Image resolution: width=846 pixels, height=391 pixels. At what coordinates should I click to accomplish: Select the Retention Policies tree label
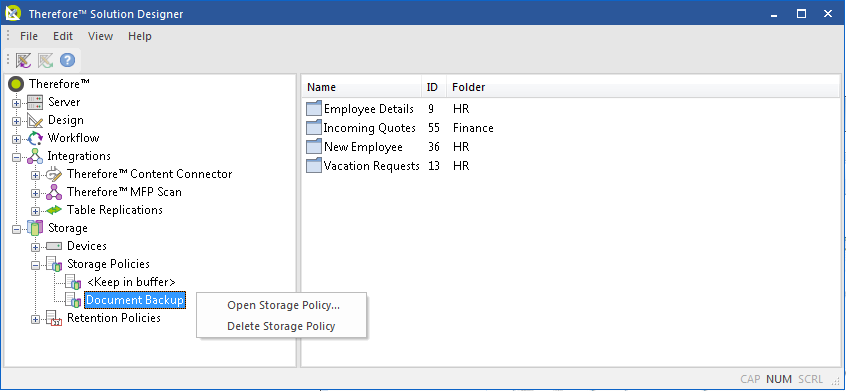[114, 318]
